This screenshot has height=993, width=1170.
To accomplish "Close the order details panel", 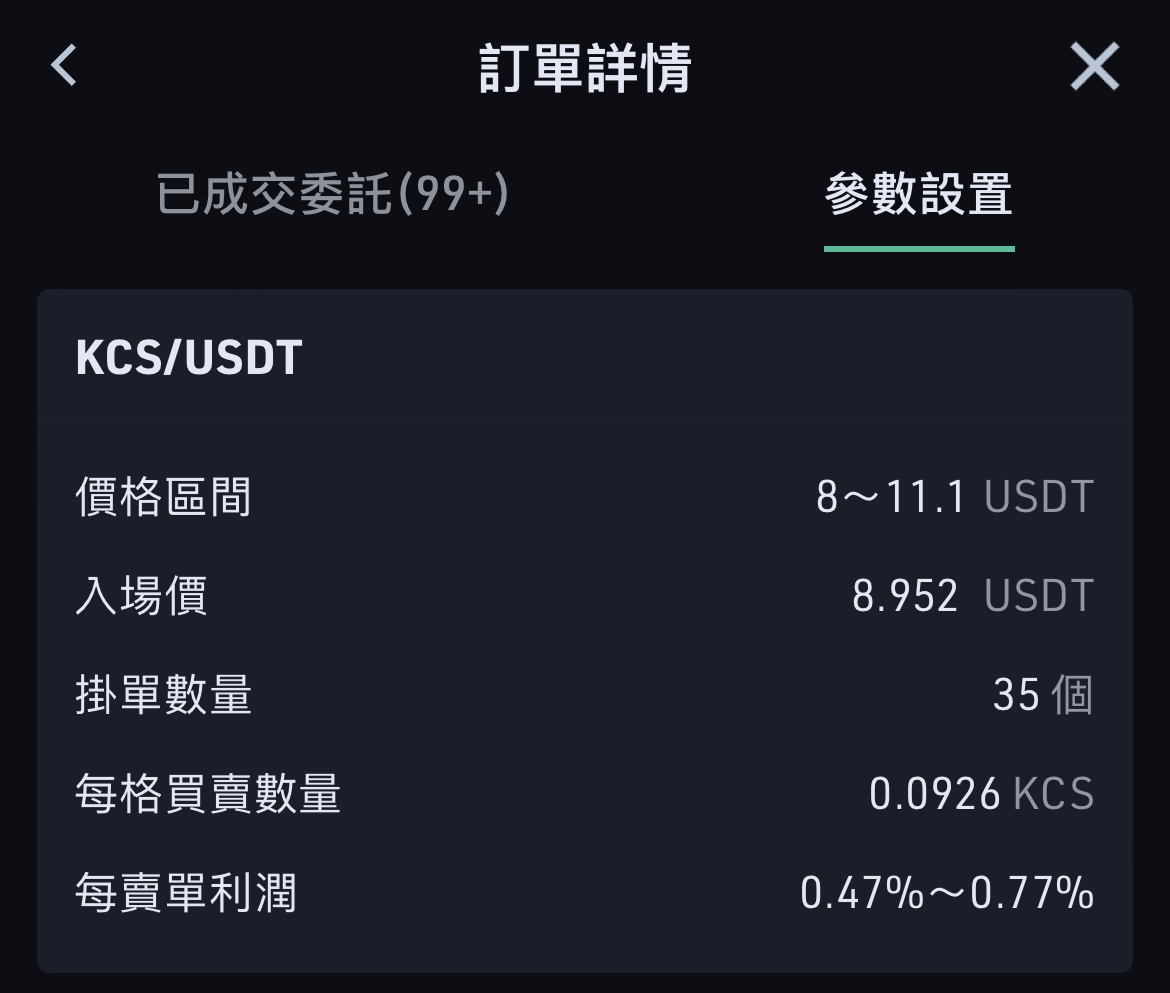I will click(1095, 66).
